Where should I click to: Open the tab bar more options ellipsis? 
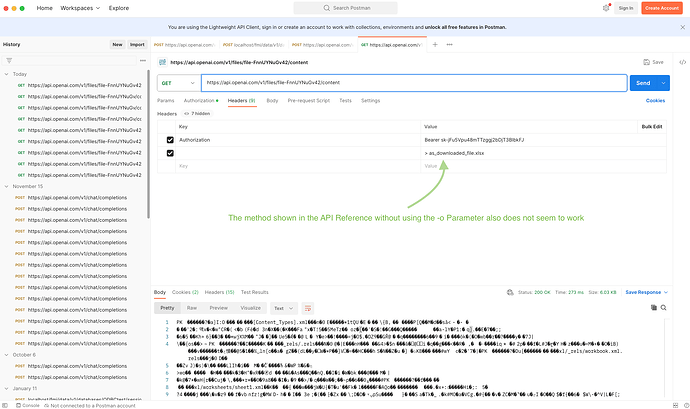pos(449,44)
